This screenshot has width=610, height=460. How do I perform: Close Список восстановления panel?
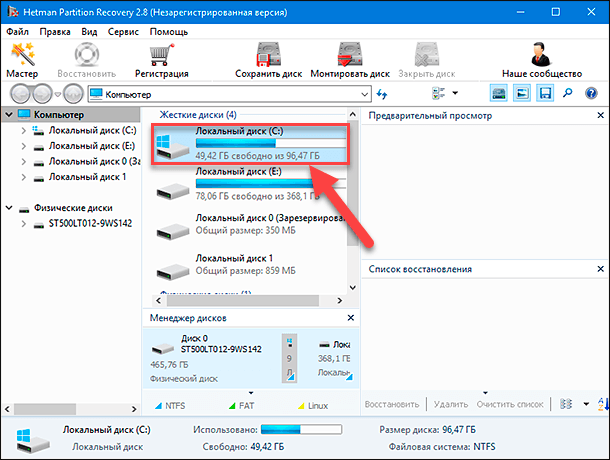click(x=600, y=269)
